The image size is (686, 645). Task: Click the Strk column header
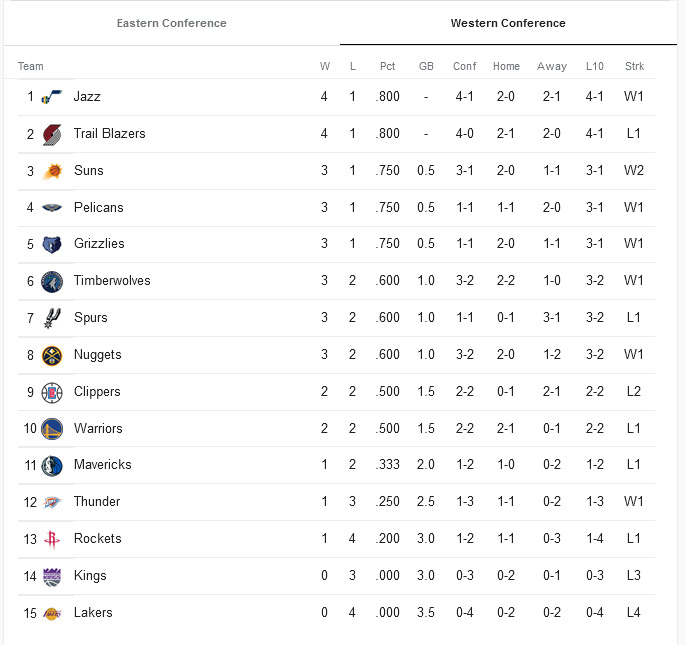634,67
